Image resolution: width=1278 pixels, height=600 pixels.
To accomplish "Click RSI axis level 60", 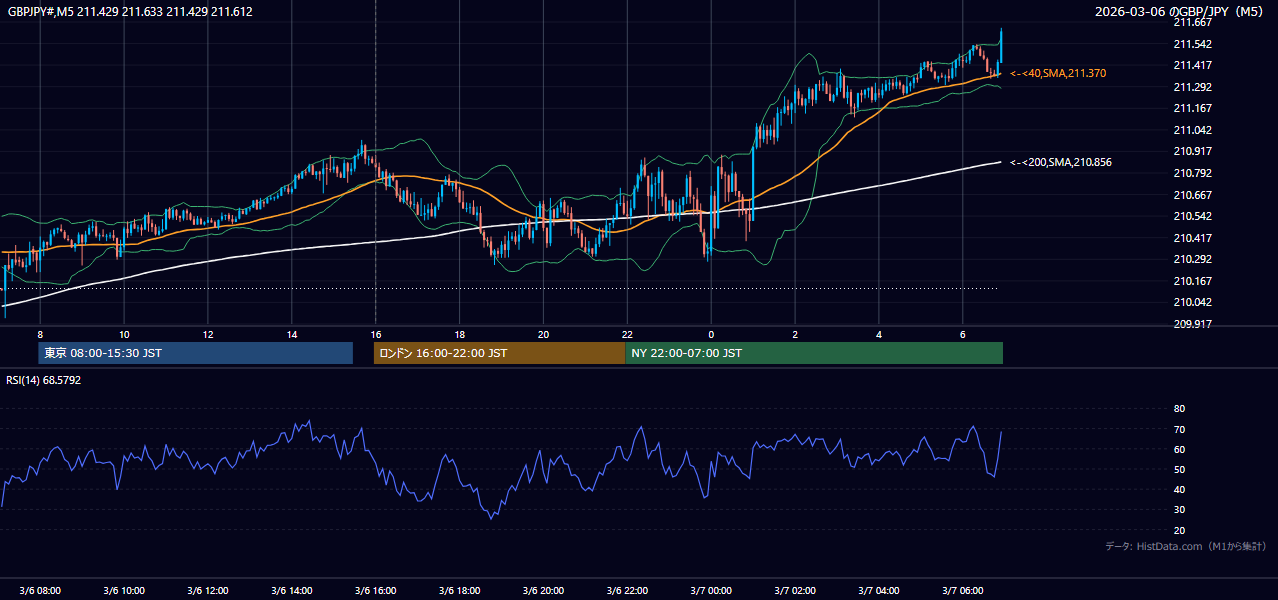I will click(1179, 449).
